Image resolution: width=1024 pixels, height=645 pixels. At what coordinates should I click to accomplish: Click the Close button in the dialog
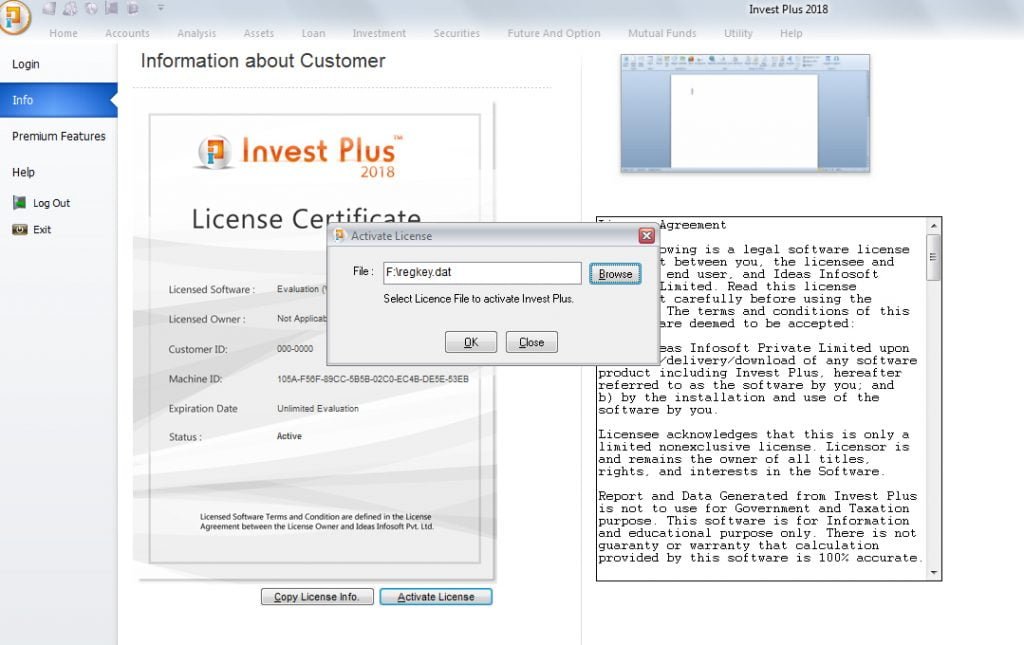click(x=532, y=342)
